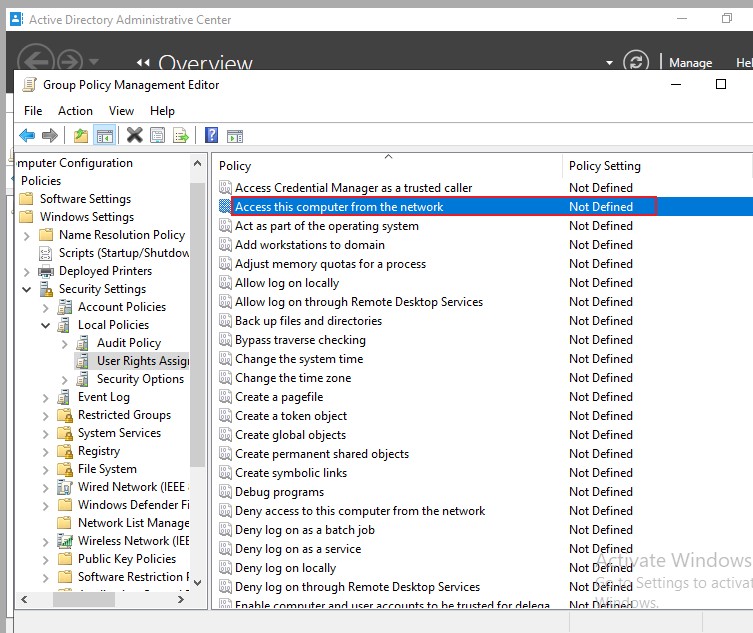Click tree pane horizontal scrollbar right arrow
Screen dimensions: 753x633
(181, 599)
